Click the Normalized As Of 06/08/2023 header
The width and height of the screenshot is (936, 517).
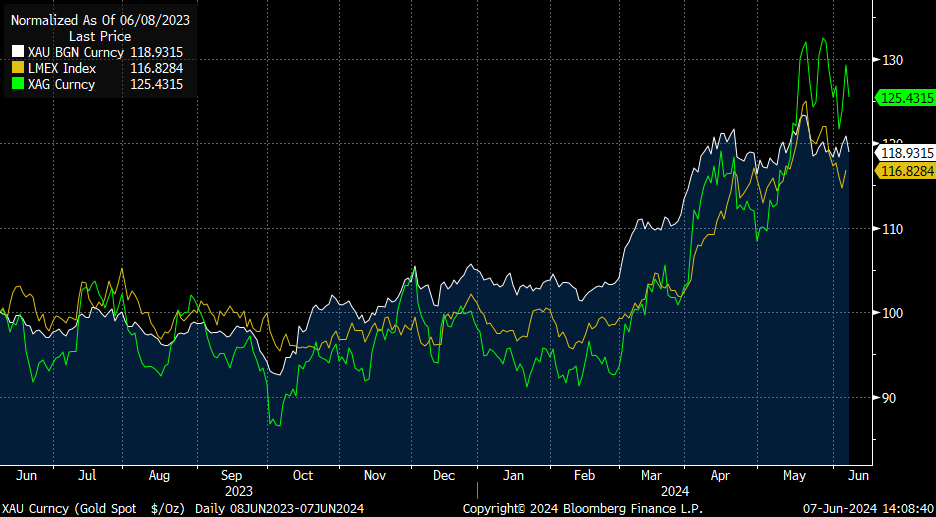(x=100, y=20)
